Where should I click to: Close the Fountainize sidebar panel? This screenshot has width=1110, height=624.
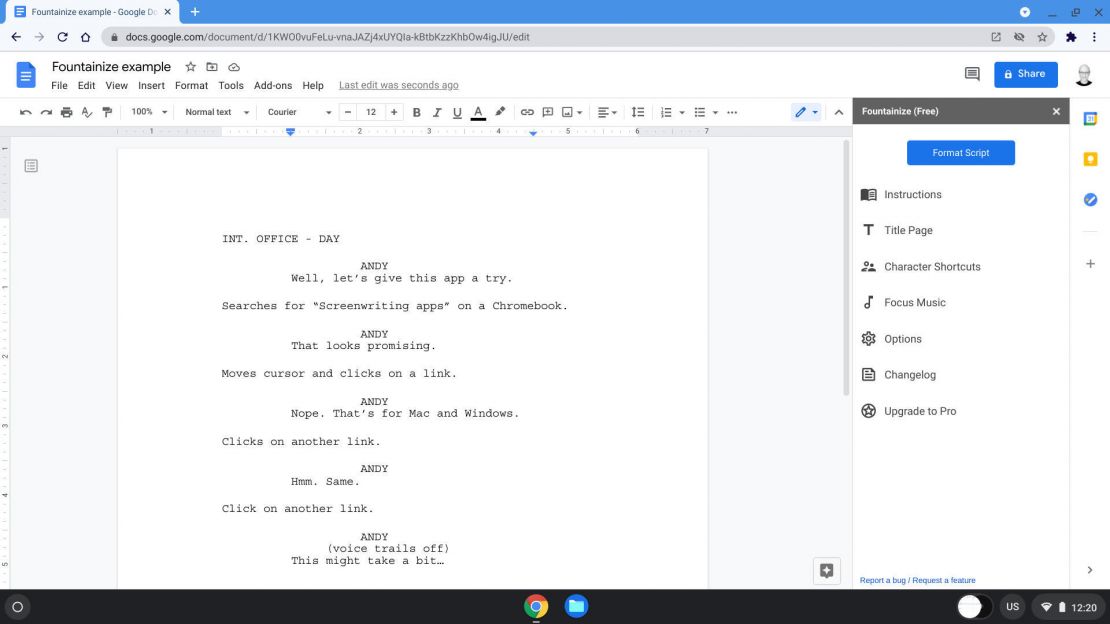[1055, 111]
